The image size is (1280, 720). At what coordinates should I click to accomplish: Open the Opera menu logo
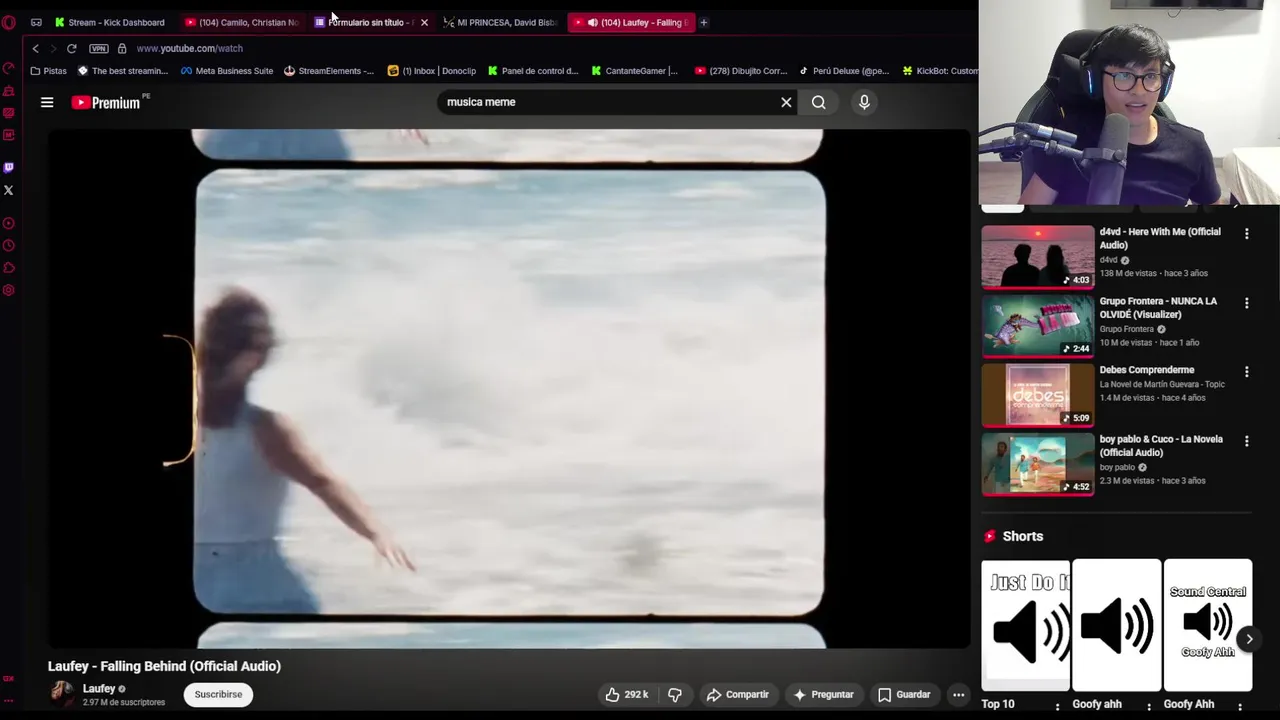pos(9,22)
